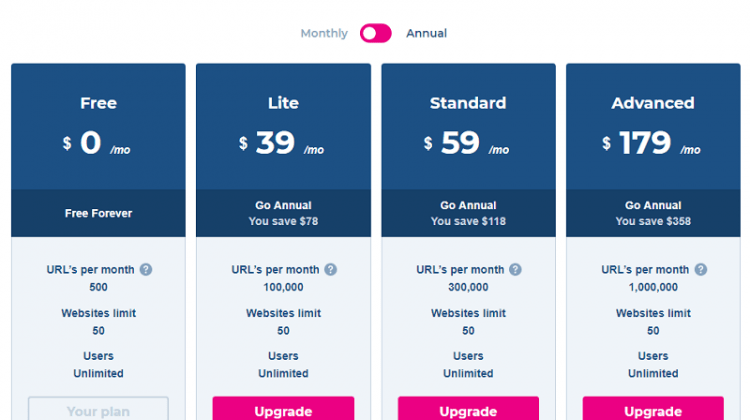Click Advanced Go Annual save $358 banner
750x420 pixels.
point(653,213)
